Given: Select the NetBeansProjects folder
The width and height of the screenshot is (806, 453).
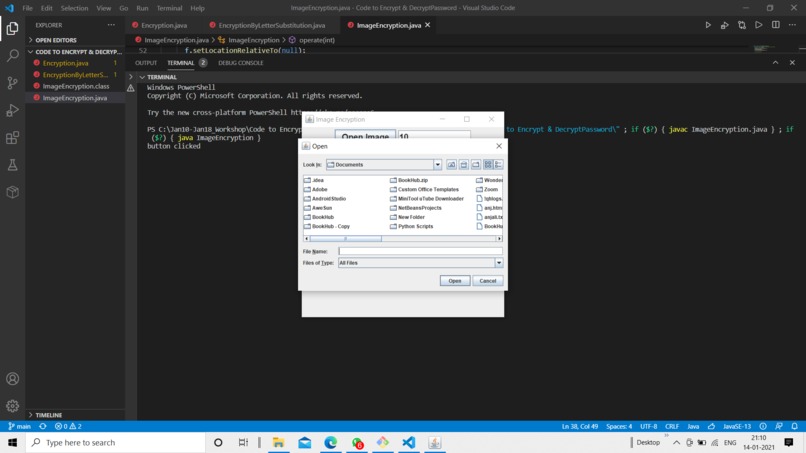Looking at the screenshot, I should click(415, 208).
